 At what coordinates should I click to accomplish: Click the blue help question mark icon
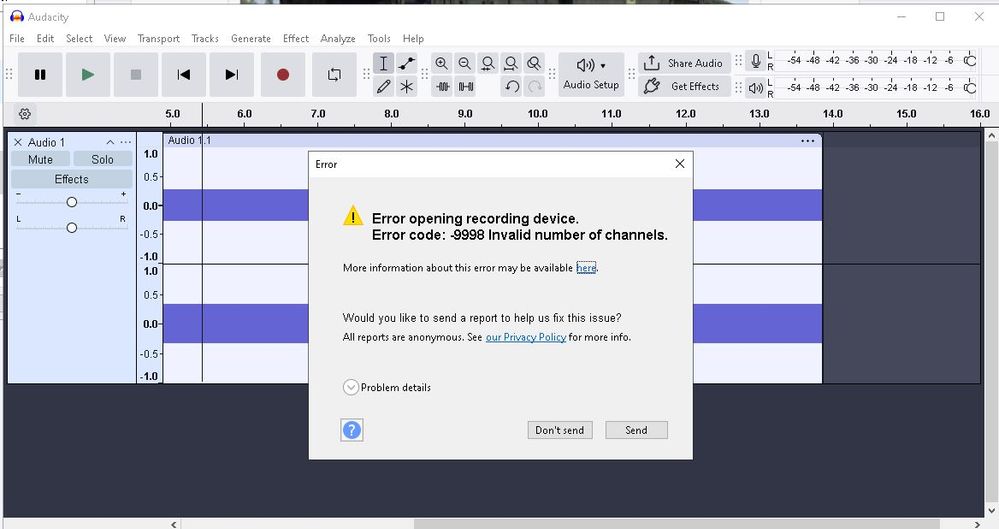tap(352, 430)
